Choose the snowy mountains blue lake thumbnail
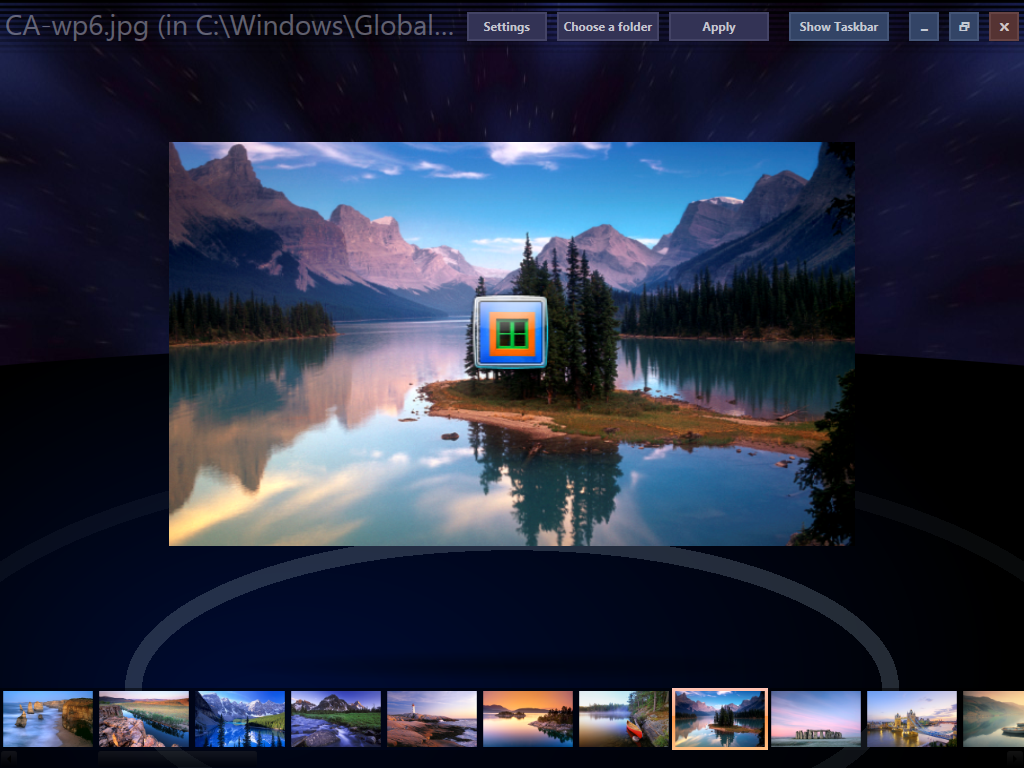The image size is (1024, 768). [x=240, y=719]
